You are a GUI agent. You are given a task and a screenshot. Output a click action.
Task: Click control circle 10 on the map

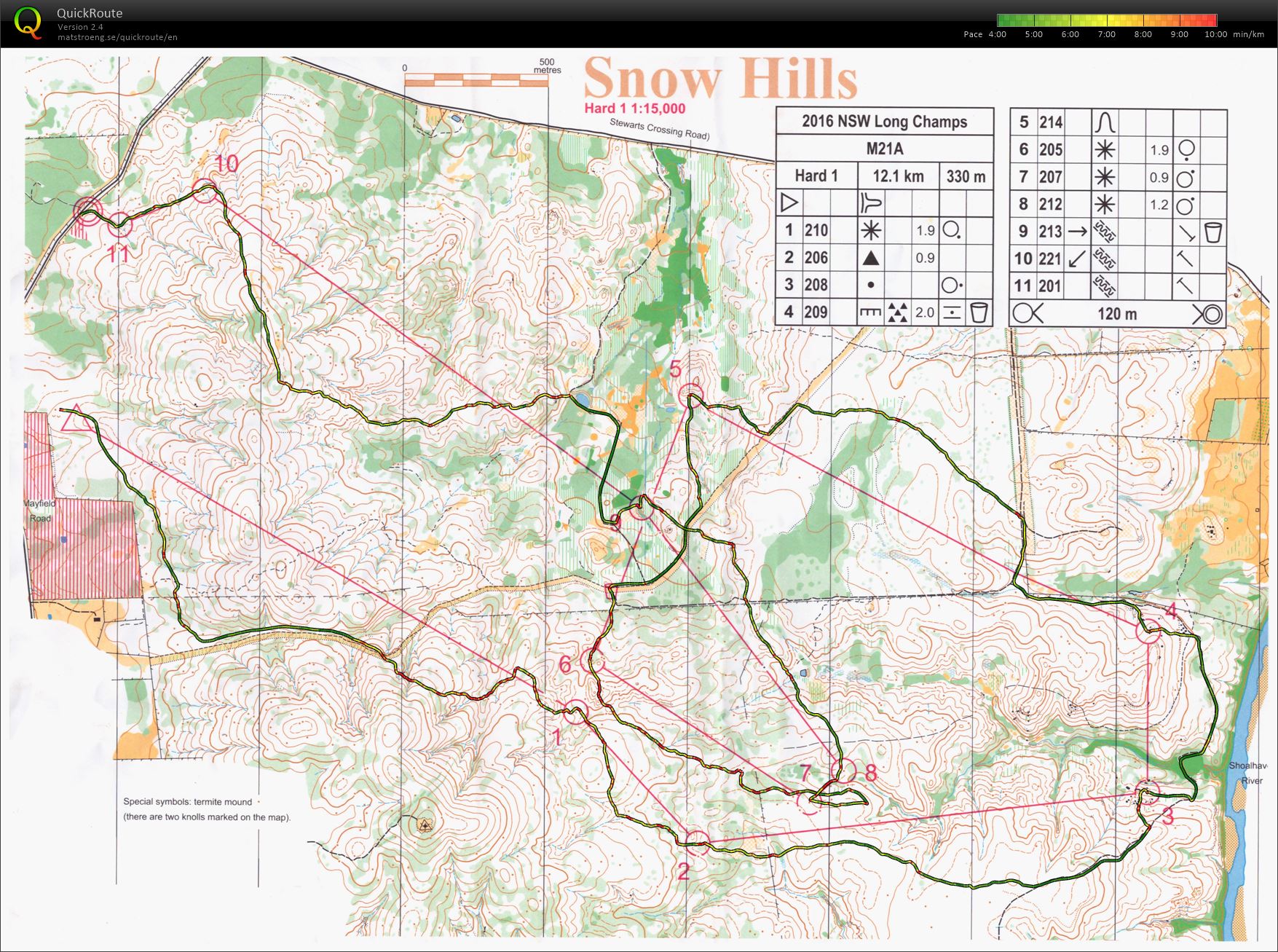coord(205,192)
